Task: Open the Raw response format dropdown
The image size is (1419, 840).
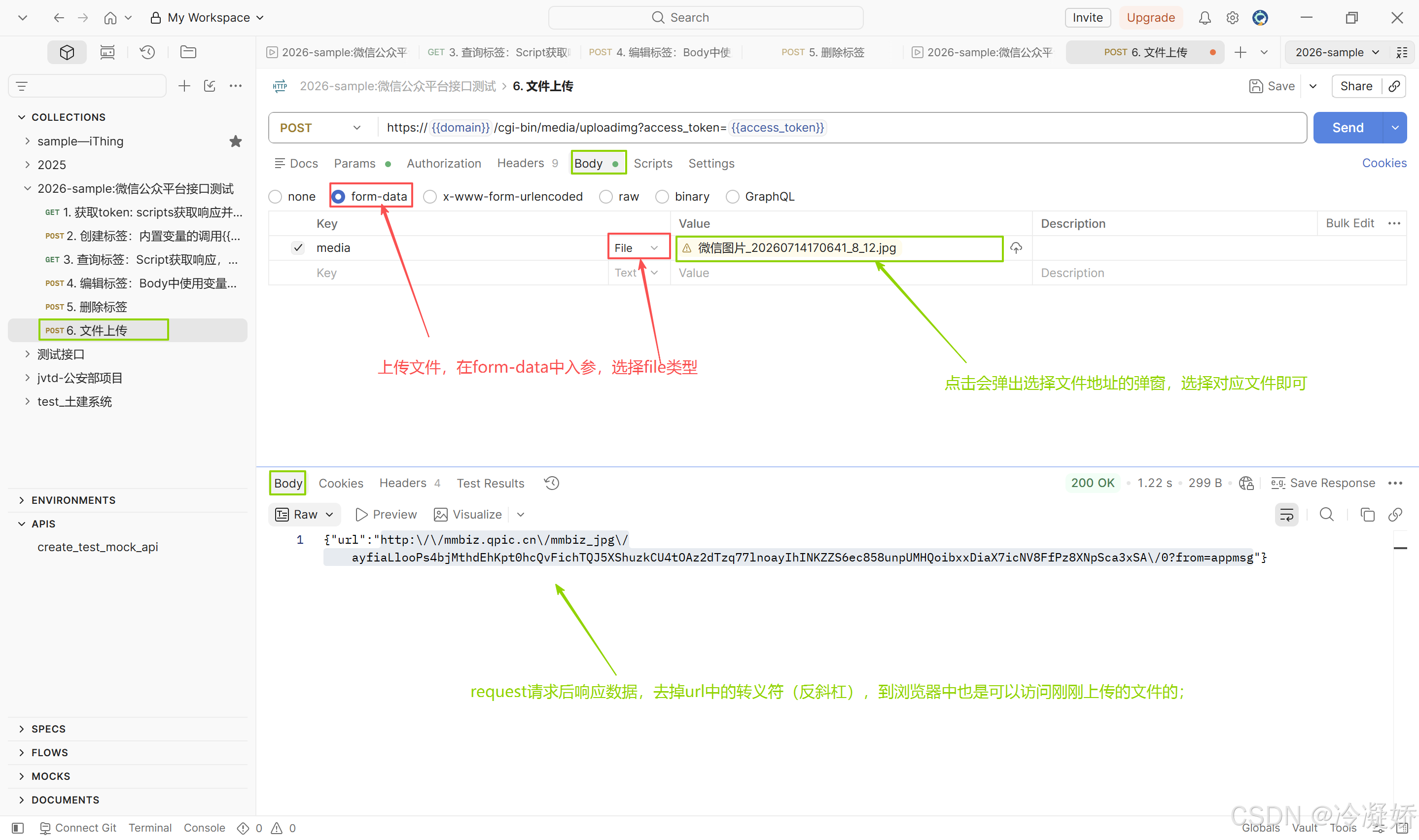Action: pyautogui.click(x=305, y=515)
